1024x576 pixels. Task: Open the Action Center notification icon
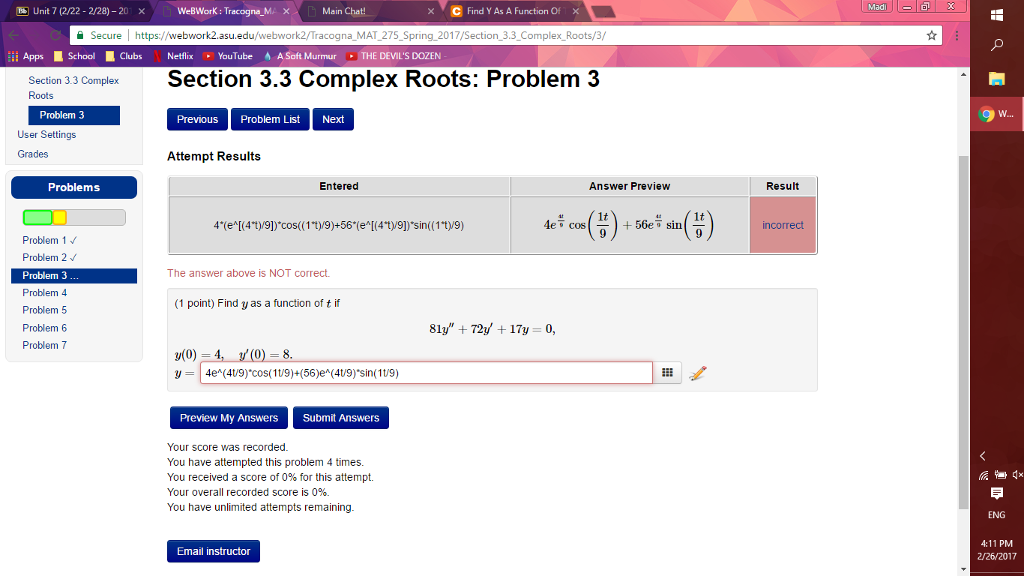[997, 492]
